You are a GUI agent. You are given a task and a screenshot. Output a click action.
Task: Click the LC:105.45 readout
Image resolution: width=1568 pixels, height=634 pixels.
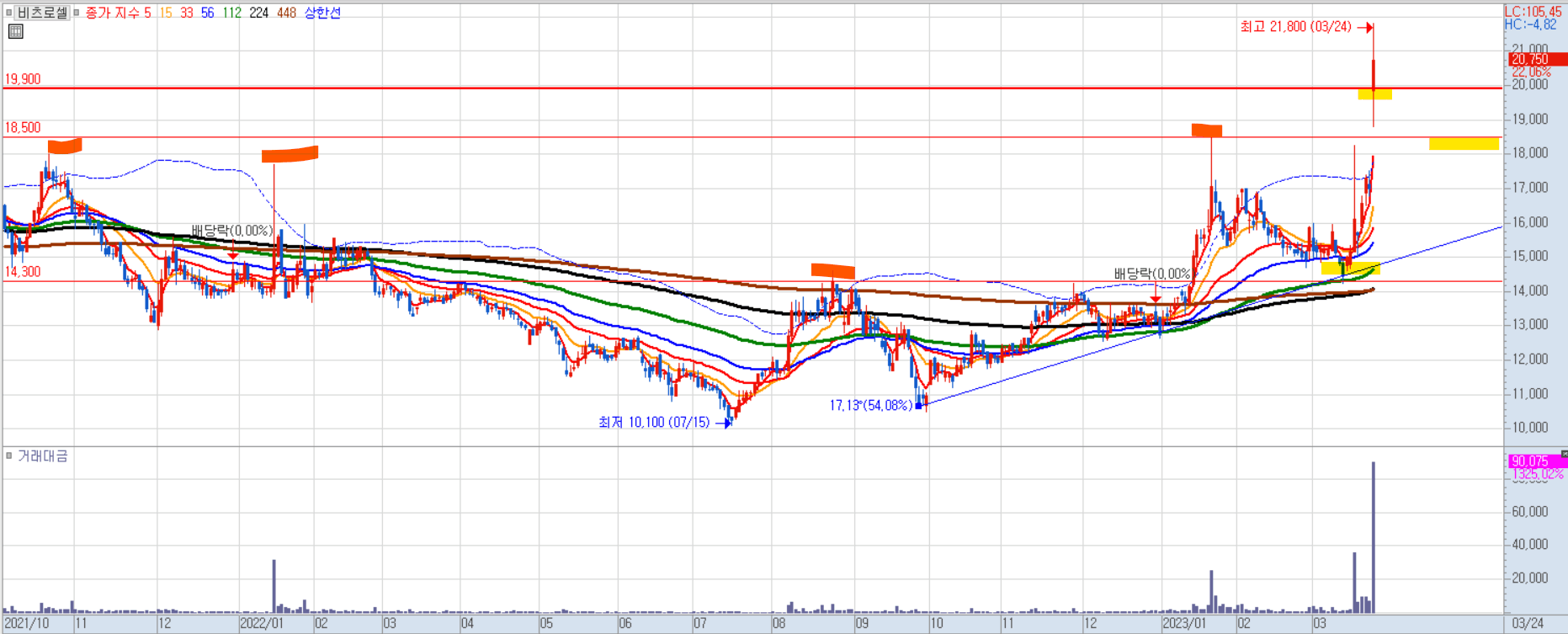(x=1533, y=12)
